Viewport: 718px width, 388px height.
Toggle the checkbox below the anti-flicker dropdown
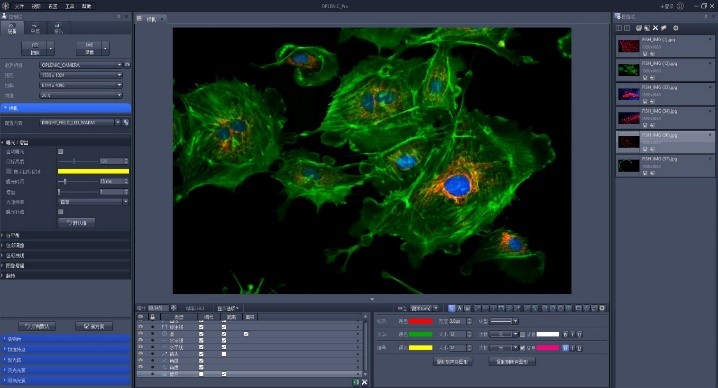pos(60,212)
